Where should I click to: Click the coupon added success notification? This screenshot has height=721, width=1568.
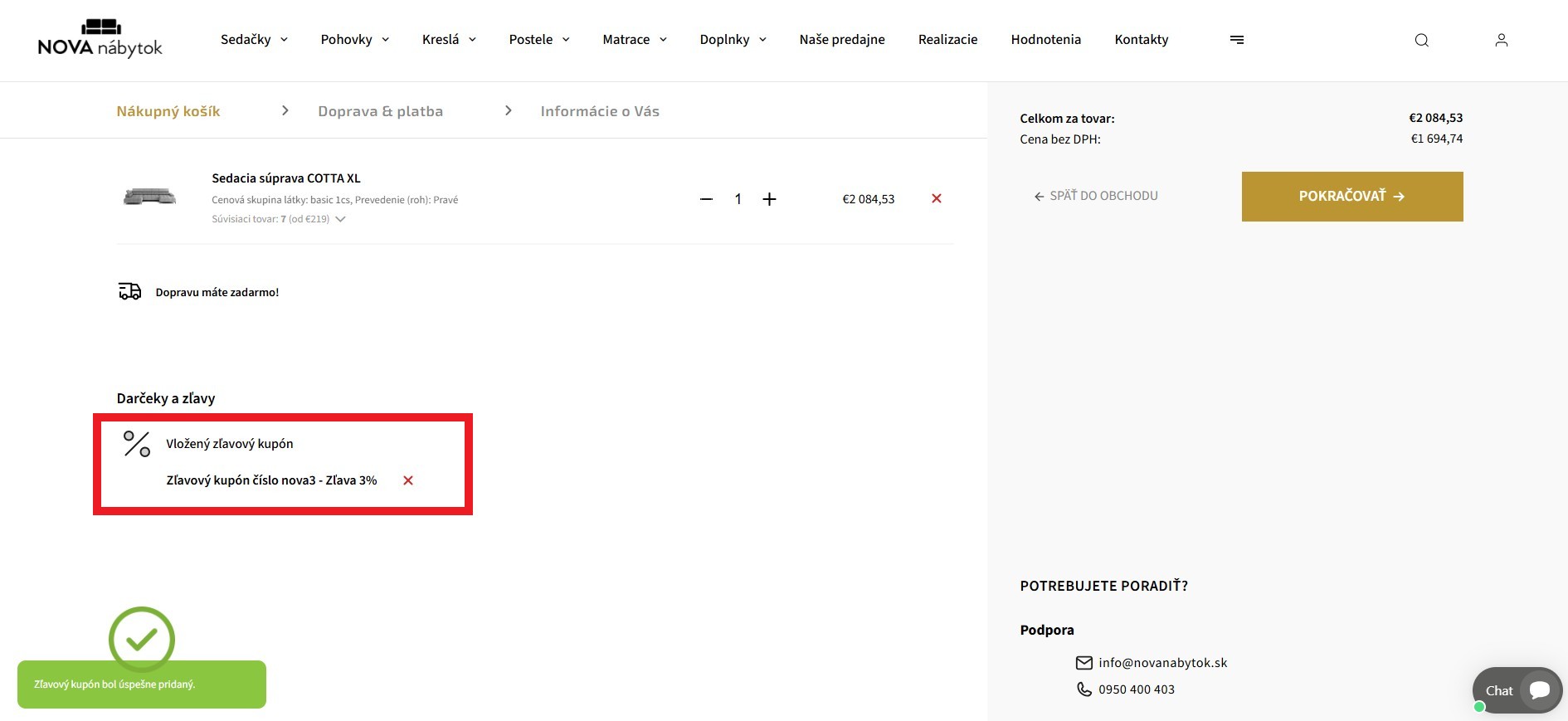[x=142, y=684]
